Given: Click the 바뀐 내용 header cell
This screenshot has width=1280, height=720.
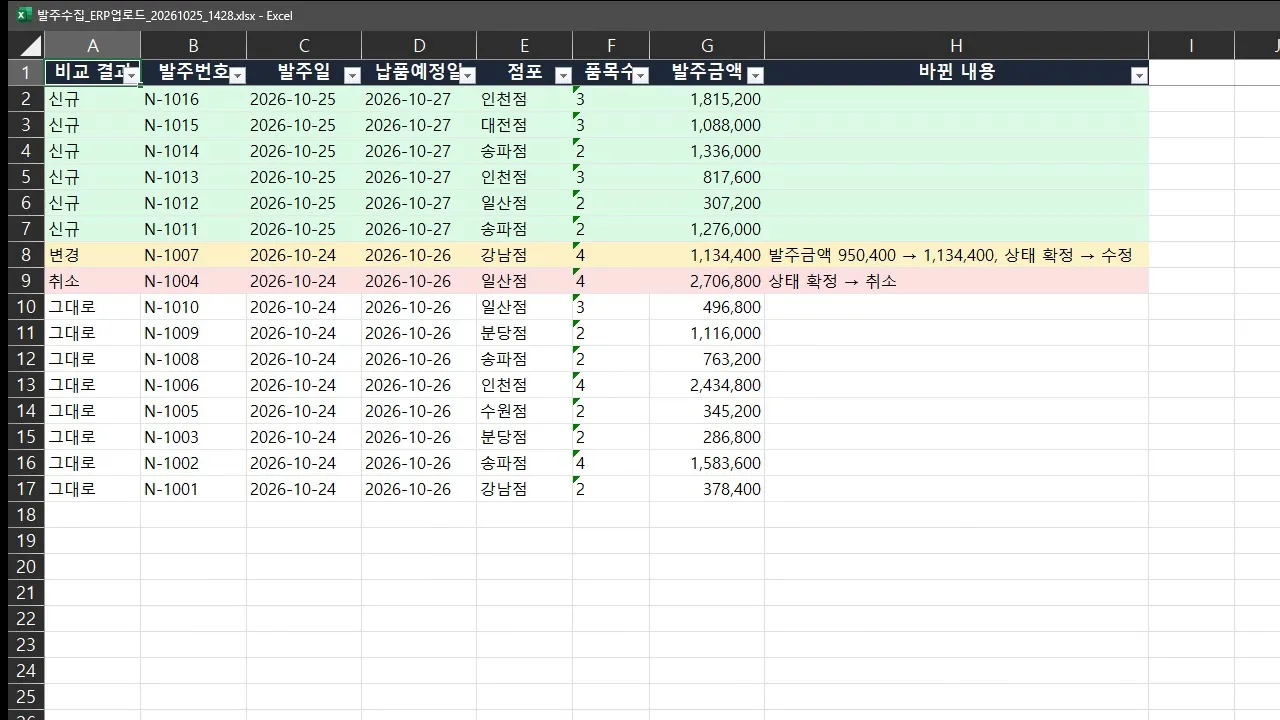Looking at the screenshot, I should (x=957, y=72).
